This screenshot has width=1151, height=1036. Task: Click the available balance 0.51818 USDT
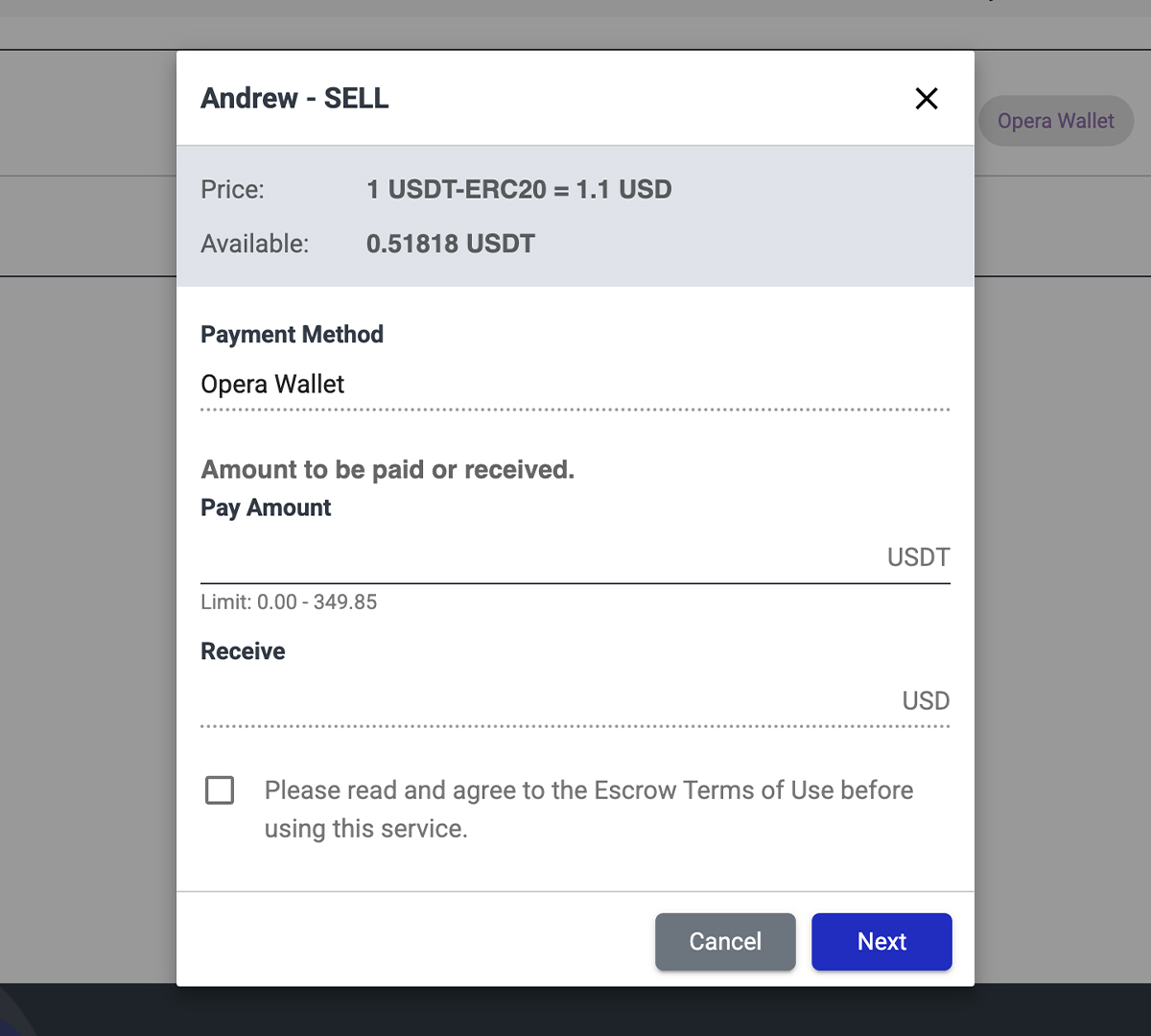pos(450,244)
